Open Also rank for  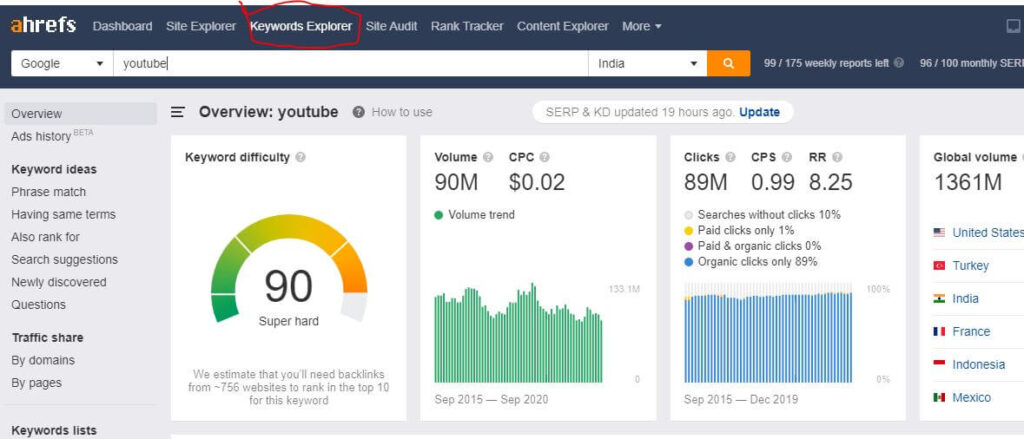[x=45, y=237]
